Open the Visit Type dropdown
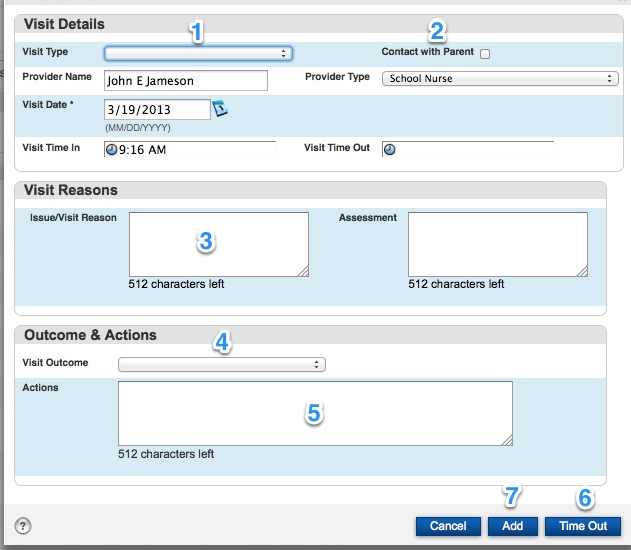This screenshot has width=631, height=550. click(x=198, y=54)
